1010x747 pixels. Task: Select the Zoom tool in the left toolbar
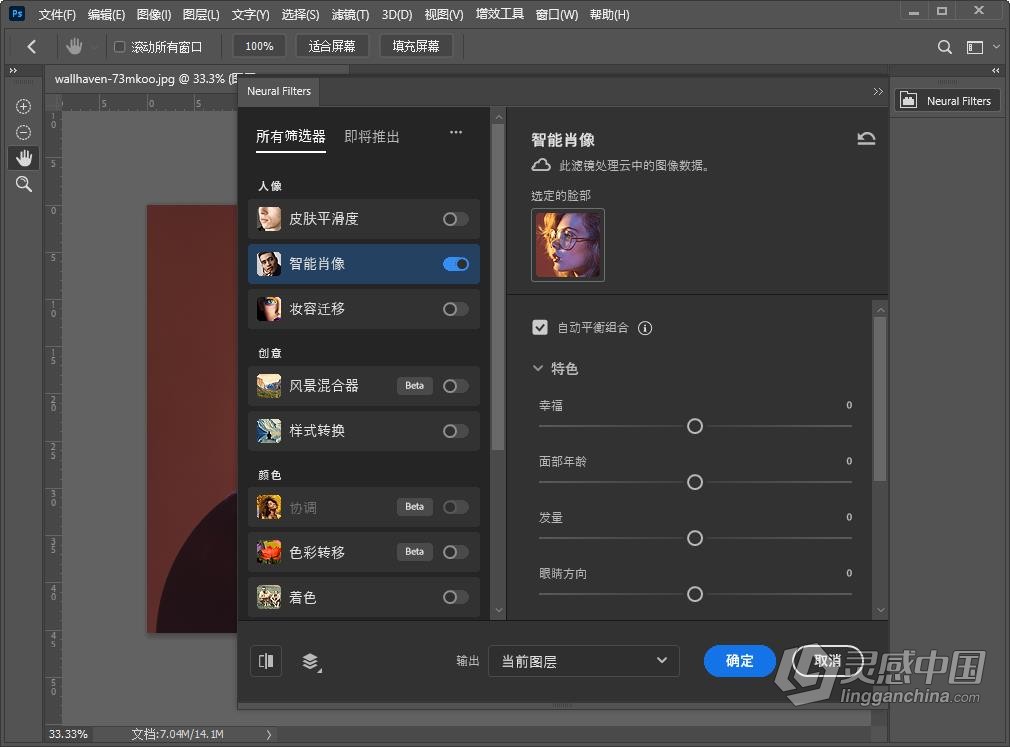[22, 184]
